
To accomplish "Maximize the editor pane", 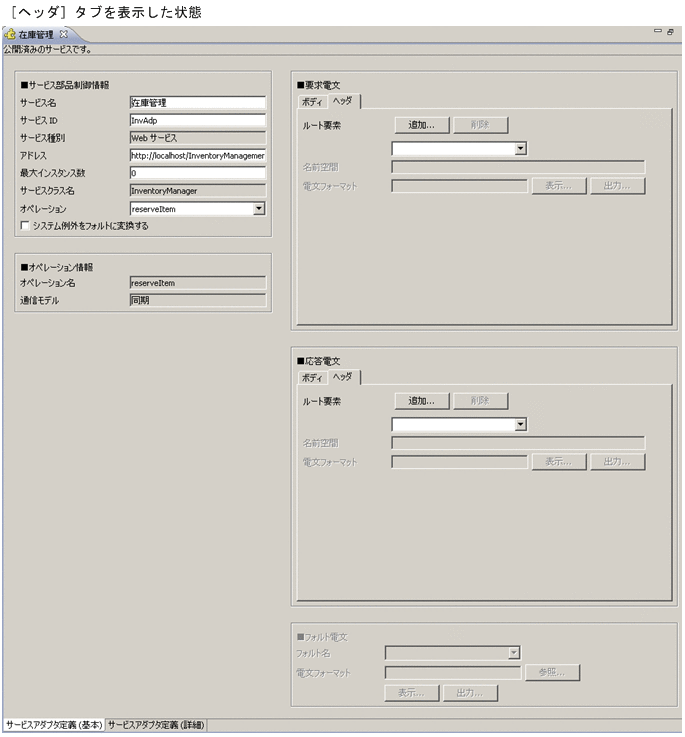I will click(670, 31).
